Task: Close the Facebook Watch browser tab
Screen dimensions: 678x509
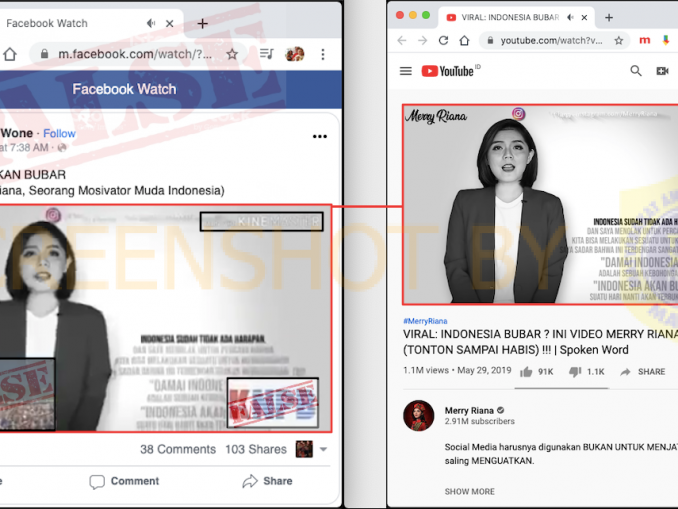Action: coord(170,23)
